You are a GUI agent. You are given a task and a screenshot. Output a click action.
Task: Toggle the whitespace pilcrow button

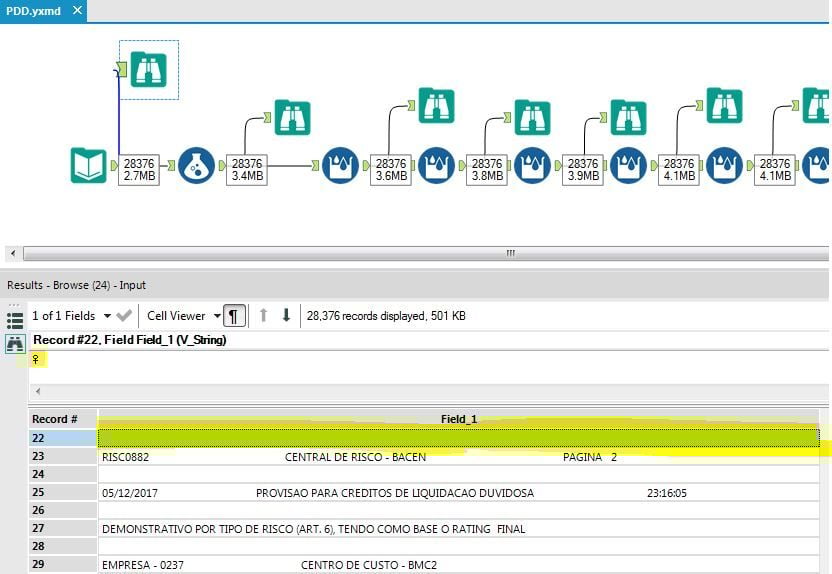click(x=233, y=316)
